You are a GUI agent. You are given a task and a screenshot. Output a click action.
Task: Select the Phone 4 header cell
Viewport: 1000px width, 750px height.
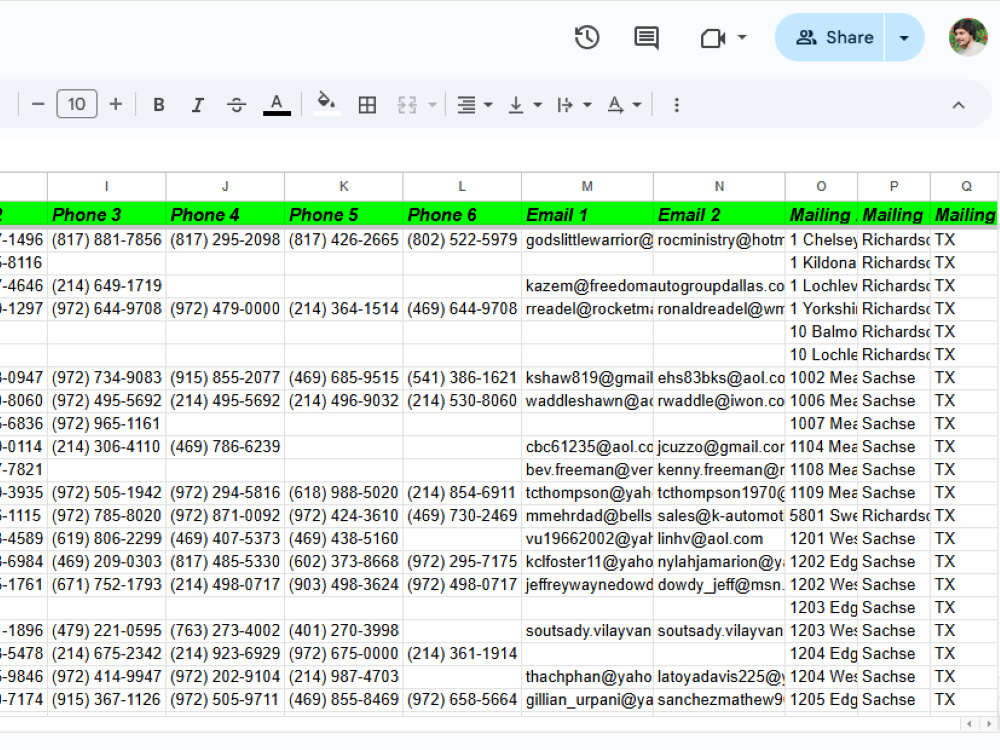pyautogui.click(x=225, y=215)
